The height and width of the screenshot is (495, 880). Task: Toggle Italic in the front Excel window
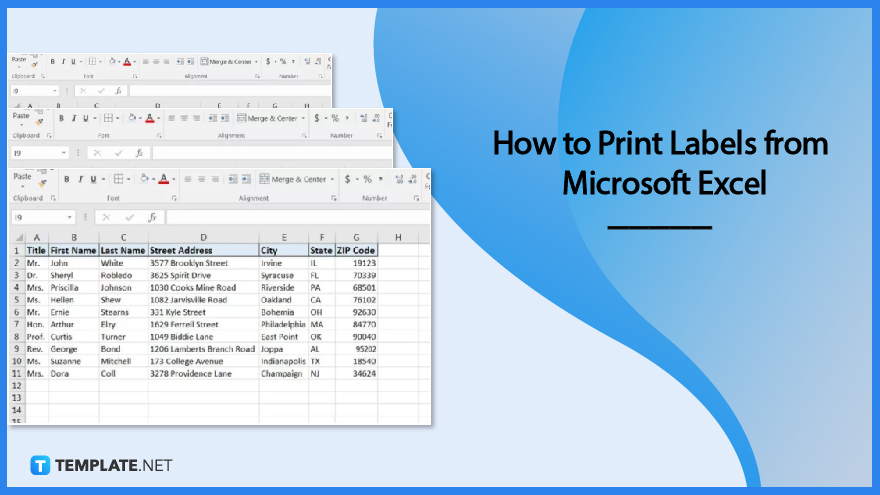point(80,179)
